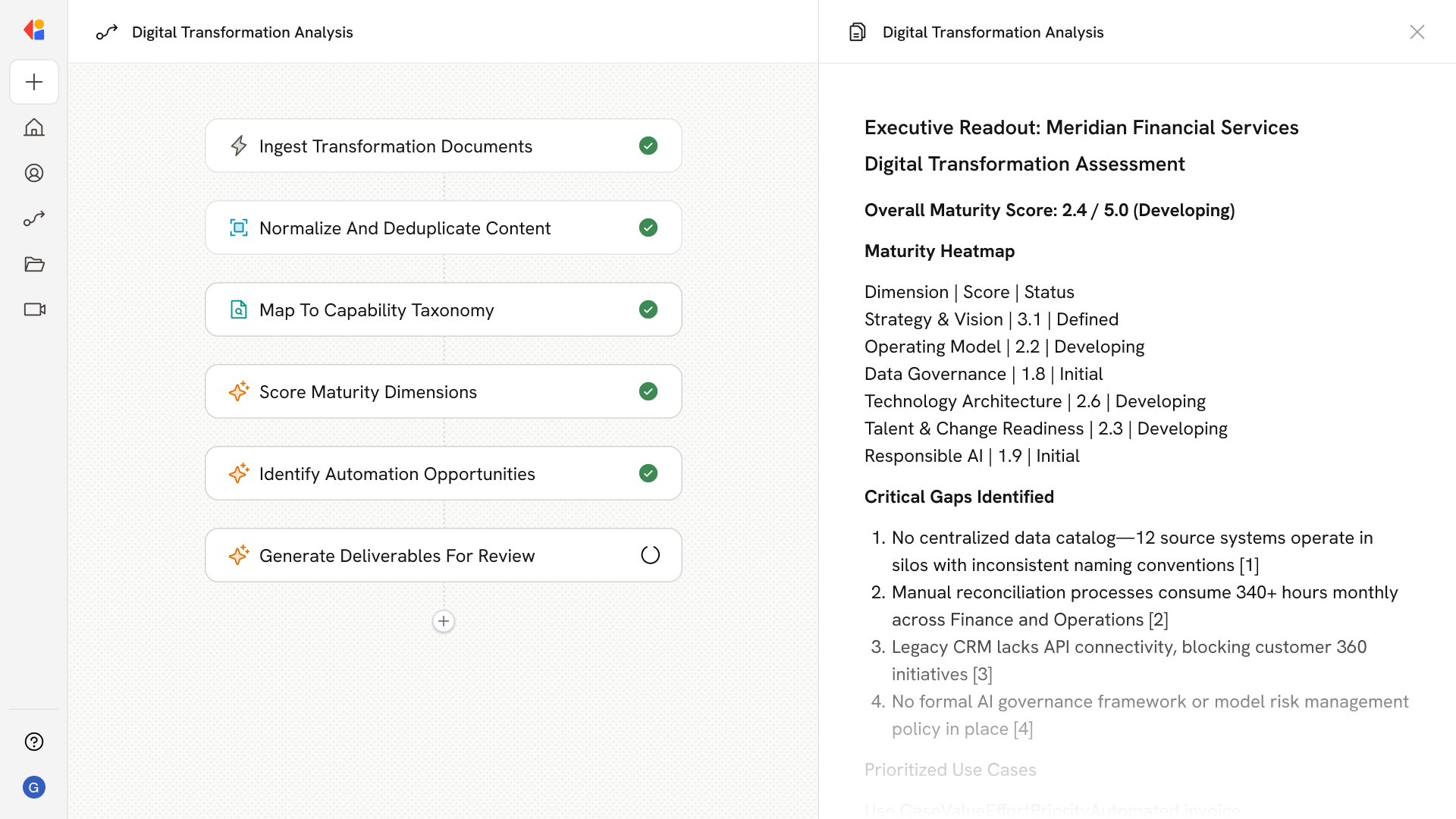Viewport: 1456px width, 819px height.
Task: Close the Digital Transformation Analysis panel
Action: (x=1417, y=32)
